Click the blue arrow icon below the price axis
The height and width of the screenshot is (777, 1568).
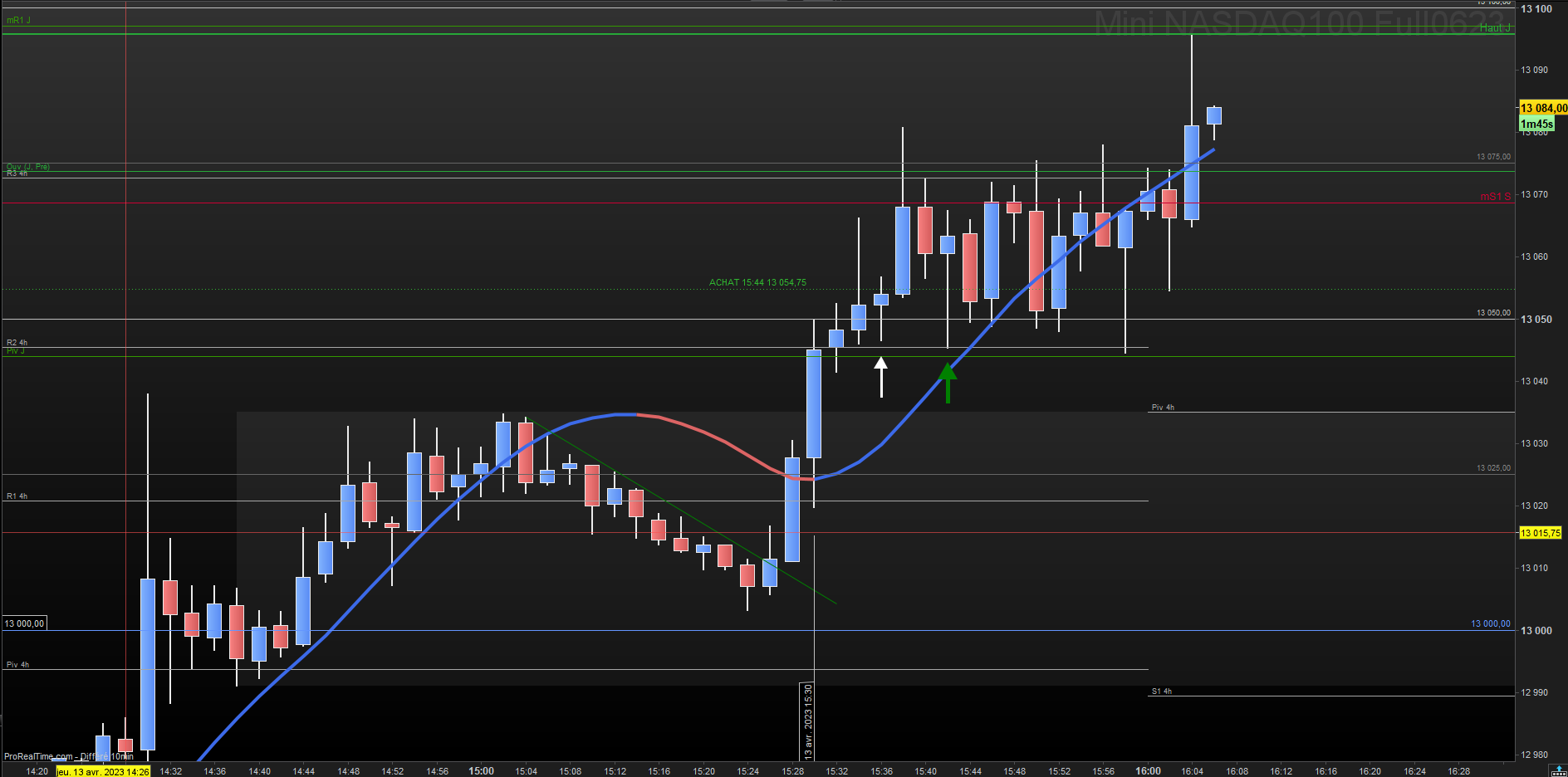[x=1557, y=770]
